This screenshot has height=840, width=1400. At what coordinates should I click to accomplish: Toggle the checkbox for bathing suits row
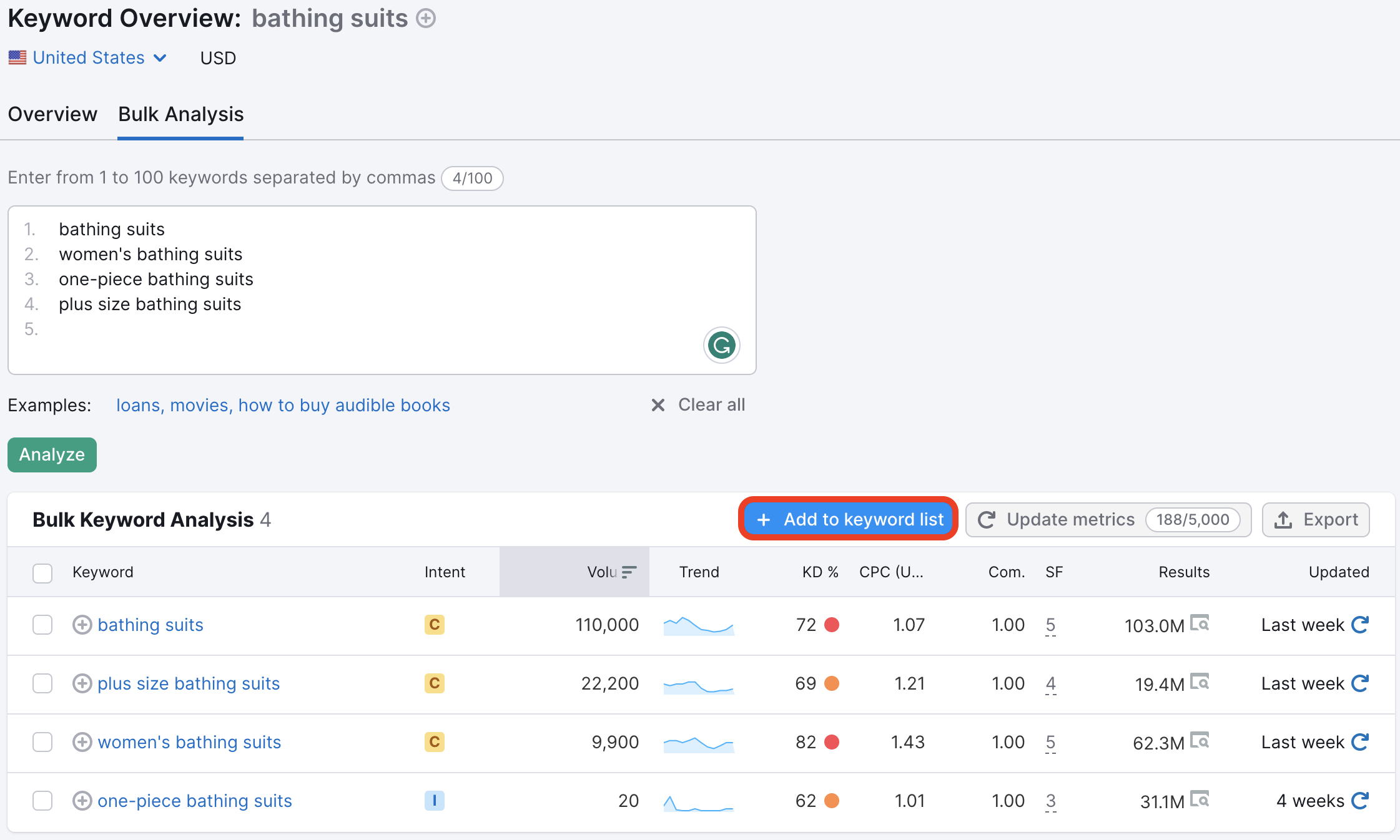point(43,625)
